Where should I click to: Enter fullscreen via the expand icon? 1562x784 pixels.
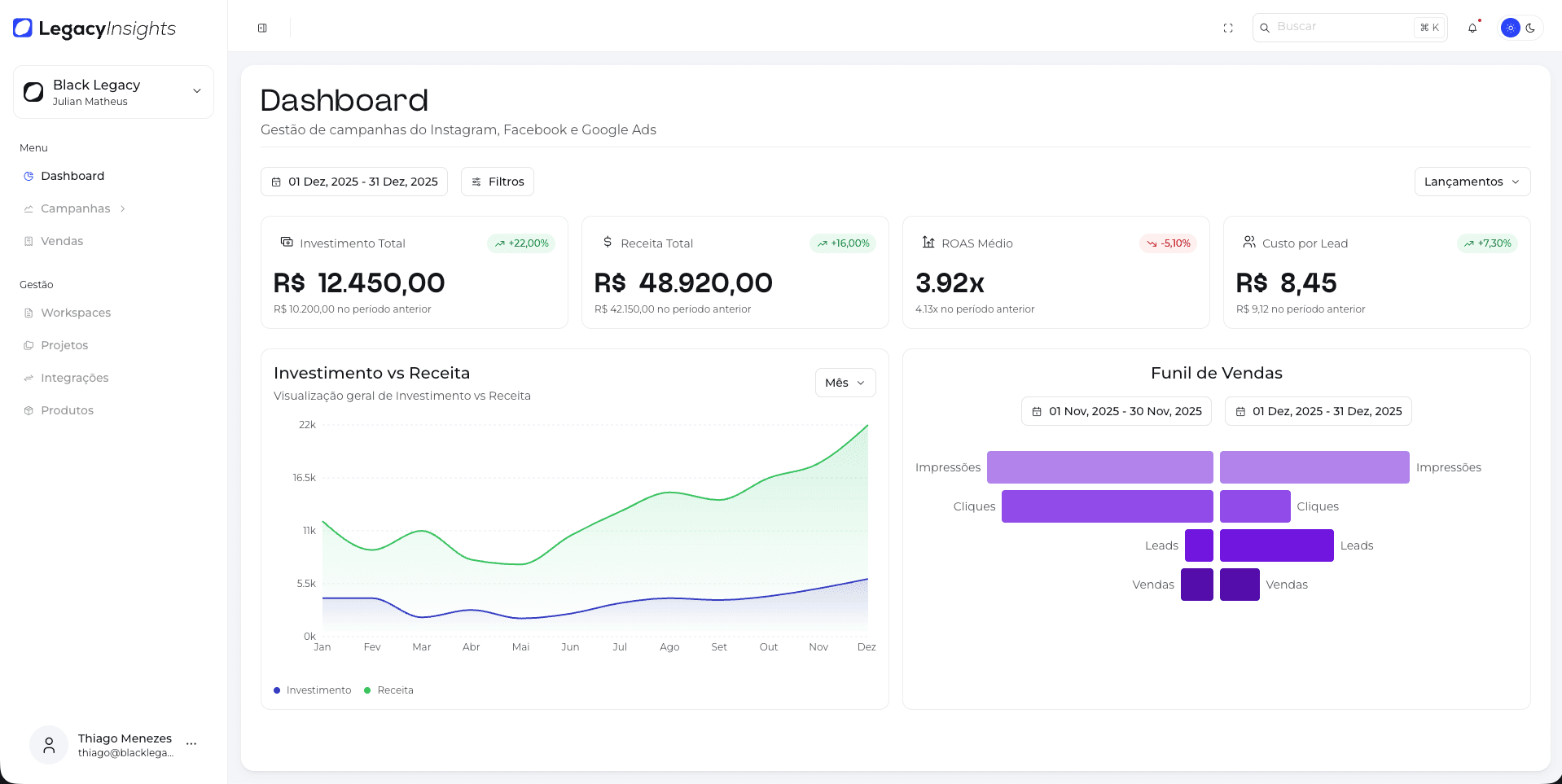click(1228, 27)
